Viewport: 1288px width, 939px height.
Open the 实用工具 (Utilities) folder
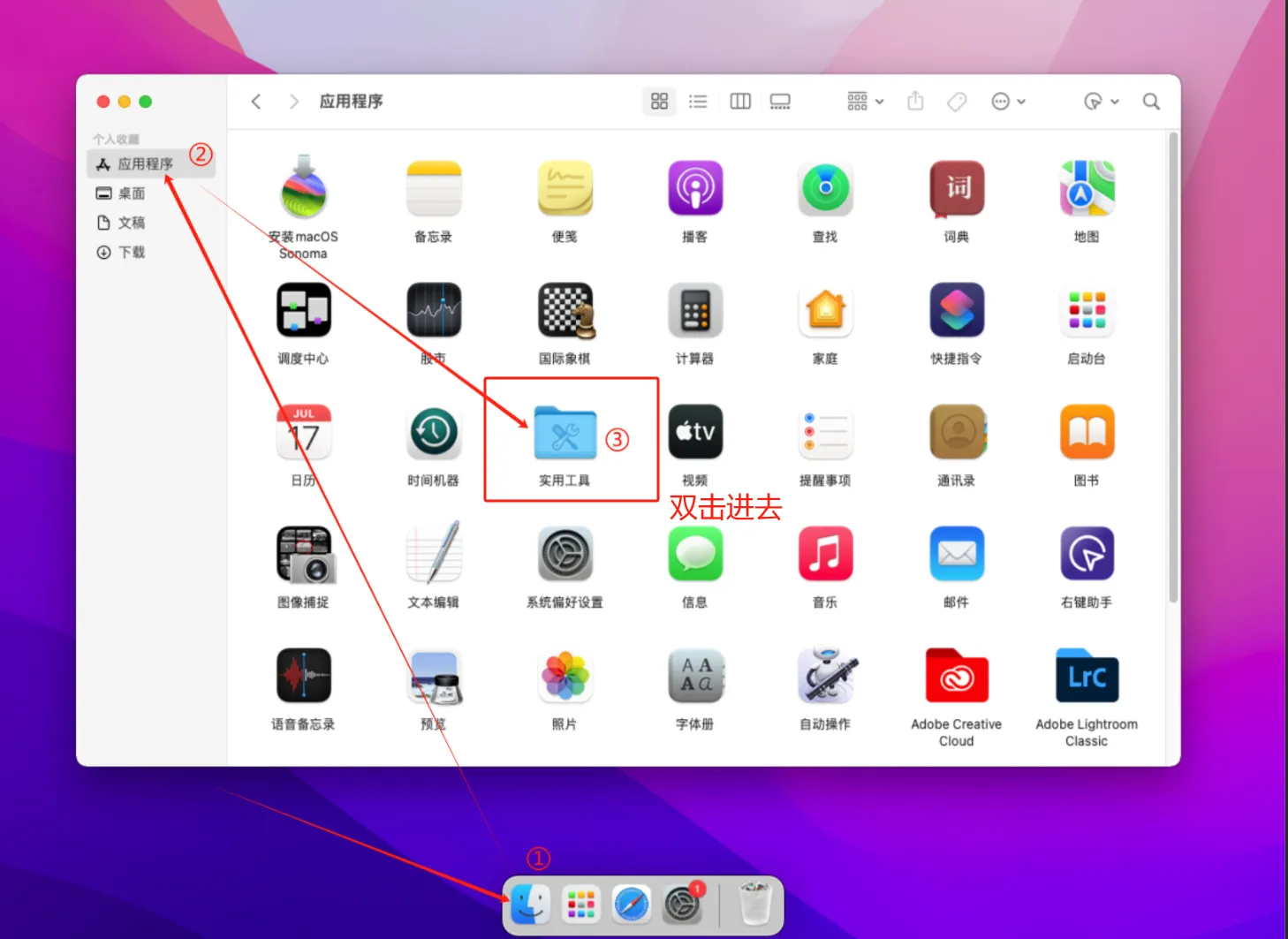tap(564, 433)
